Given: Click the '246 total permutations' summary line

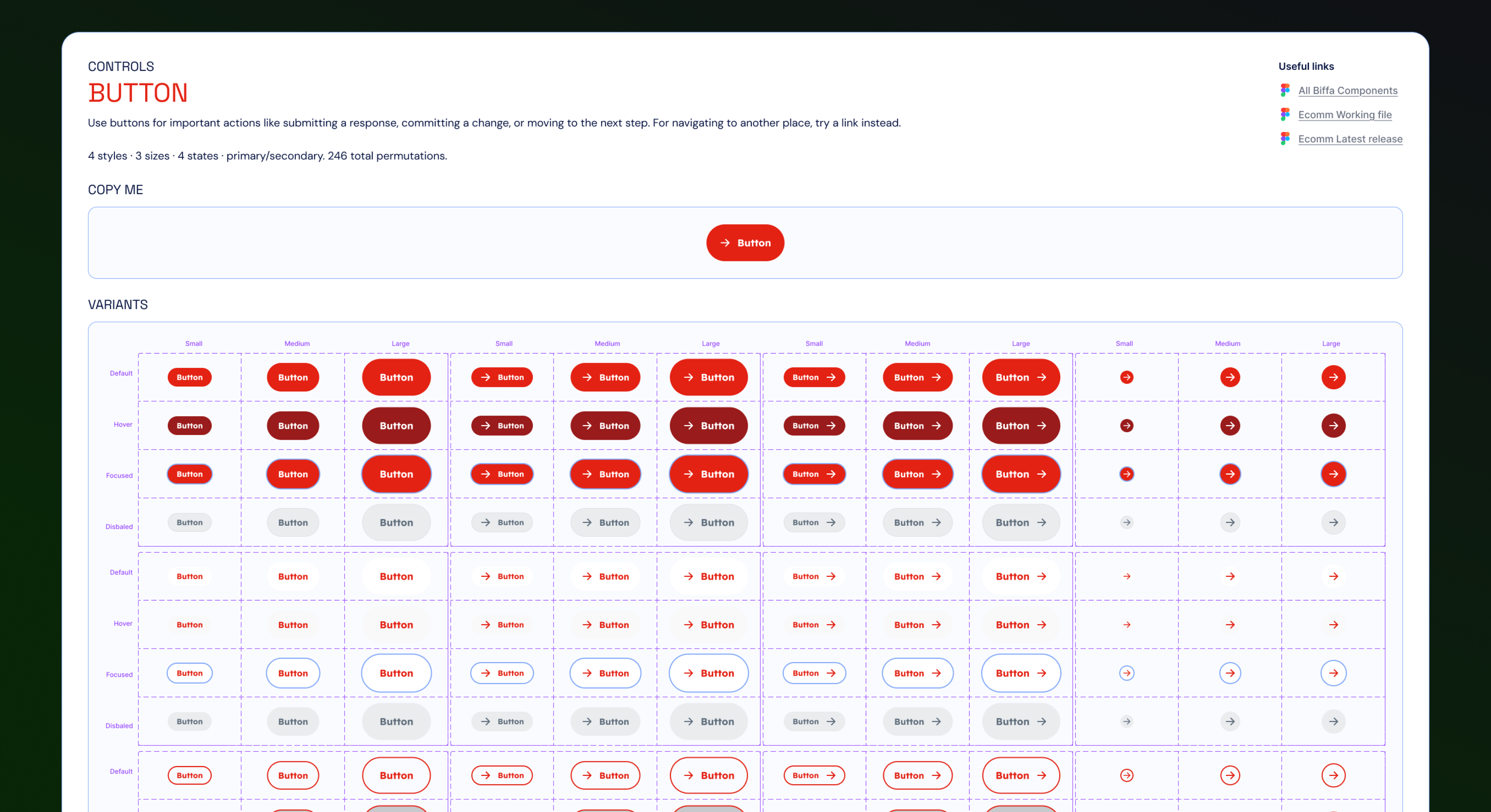Looking at the screenshot, I should (x=267, y=156).
